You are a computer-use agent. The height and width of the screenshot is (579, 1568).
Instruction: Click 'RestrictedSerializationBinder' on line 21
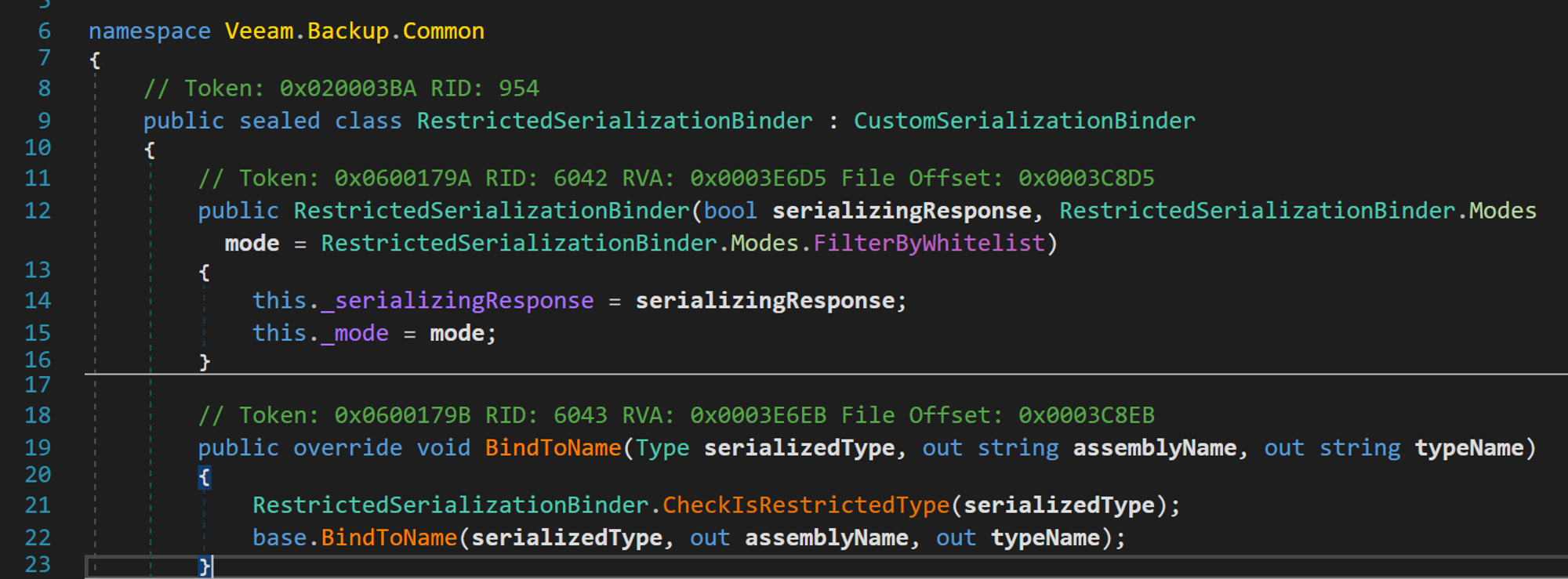click(x=451, y=505)
